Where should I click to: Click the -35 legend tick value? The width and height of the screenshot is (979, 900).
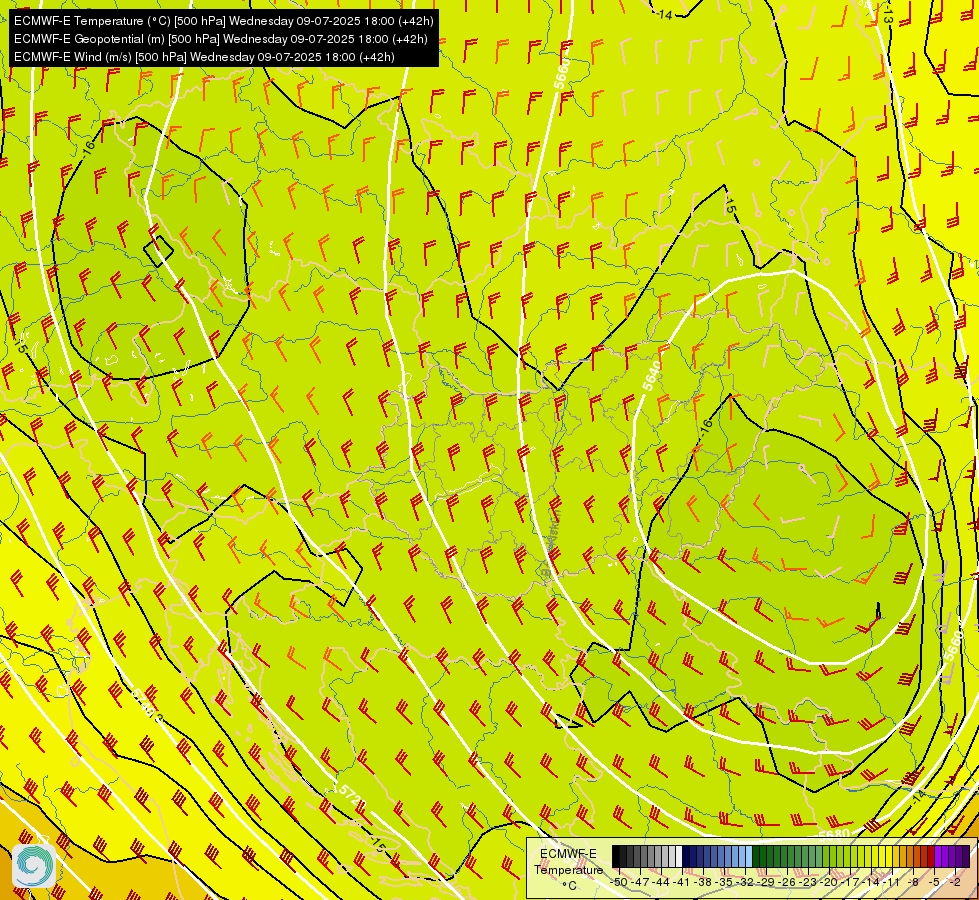pos(725,882)
